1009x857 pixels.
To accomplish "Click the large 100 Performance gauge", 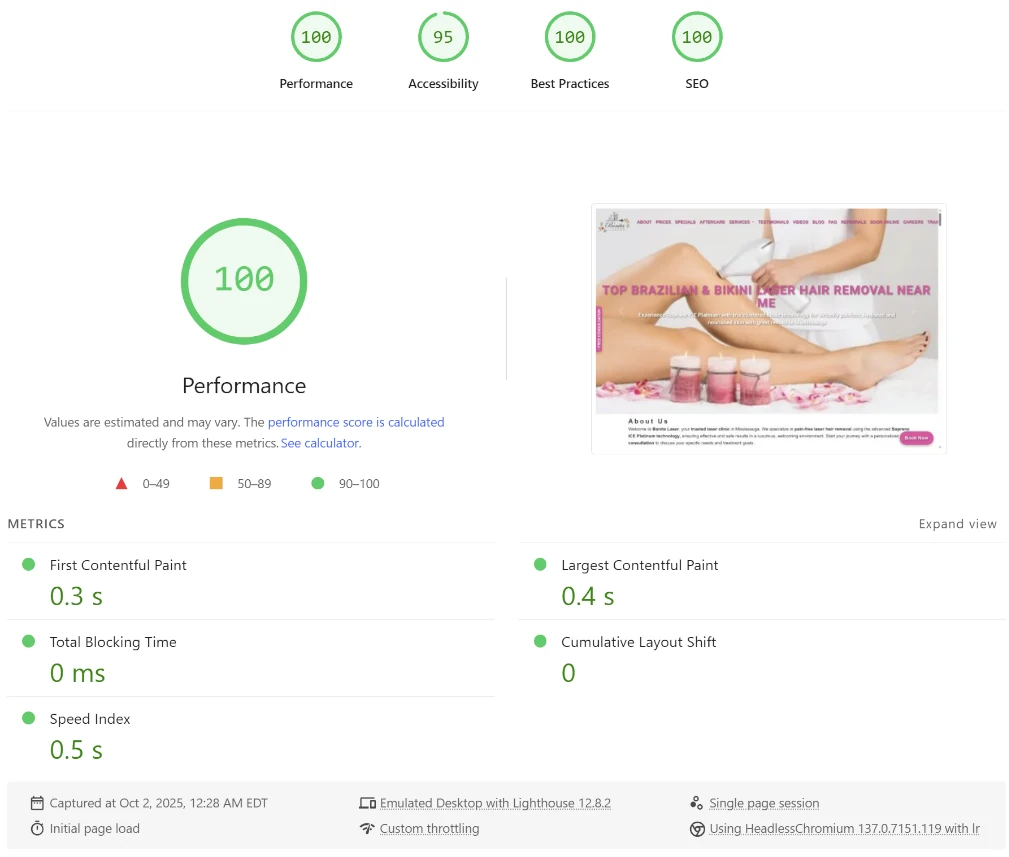I will 244,281.
